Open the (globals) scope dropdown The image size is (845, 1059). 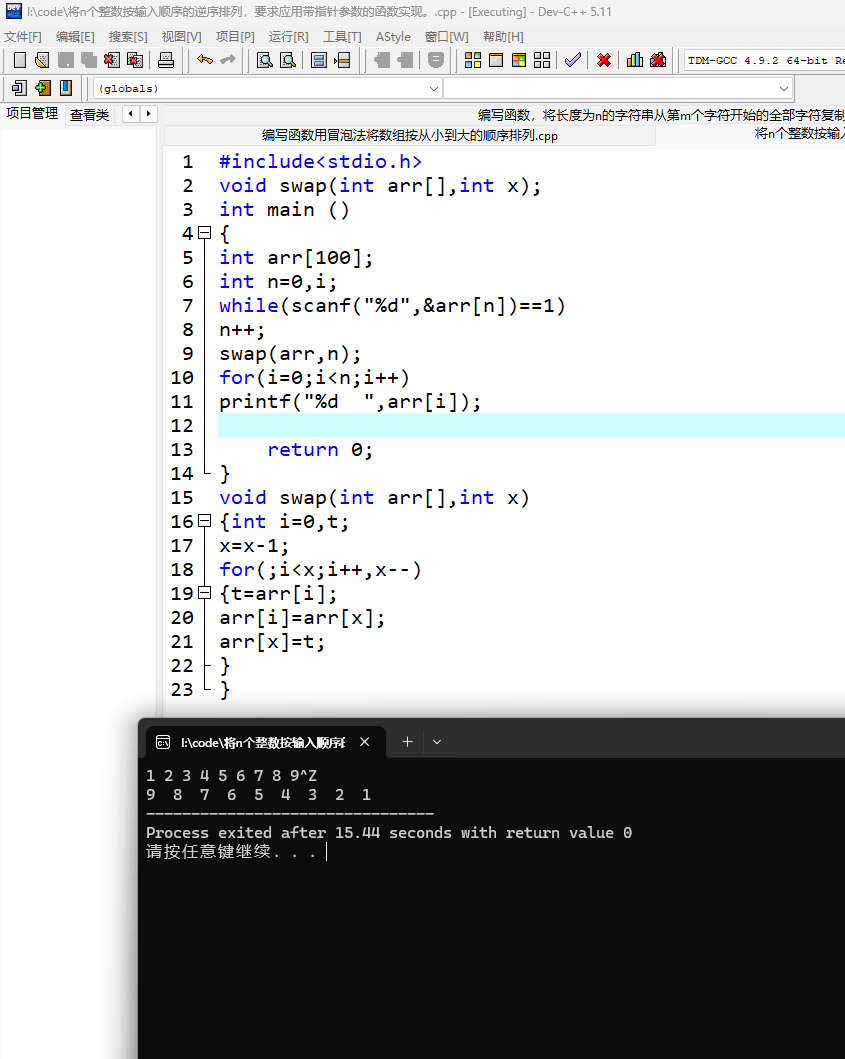(x=267, y=88)
